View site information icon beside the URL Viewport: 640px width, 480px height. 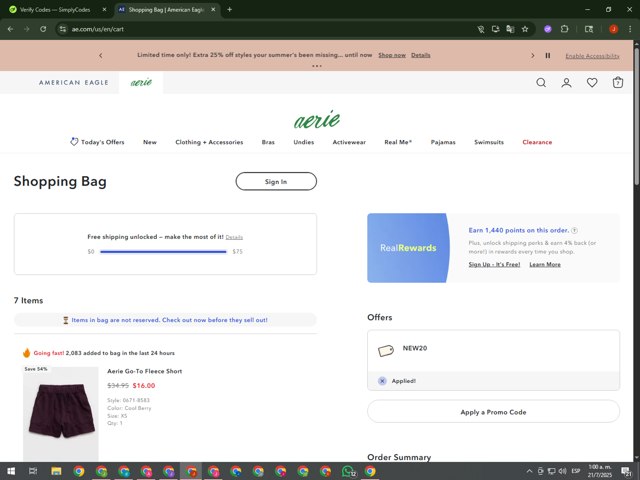(x=62, y=29)
